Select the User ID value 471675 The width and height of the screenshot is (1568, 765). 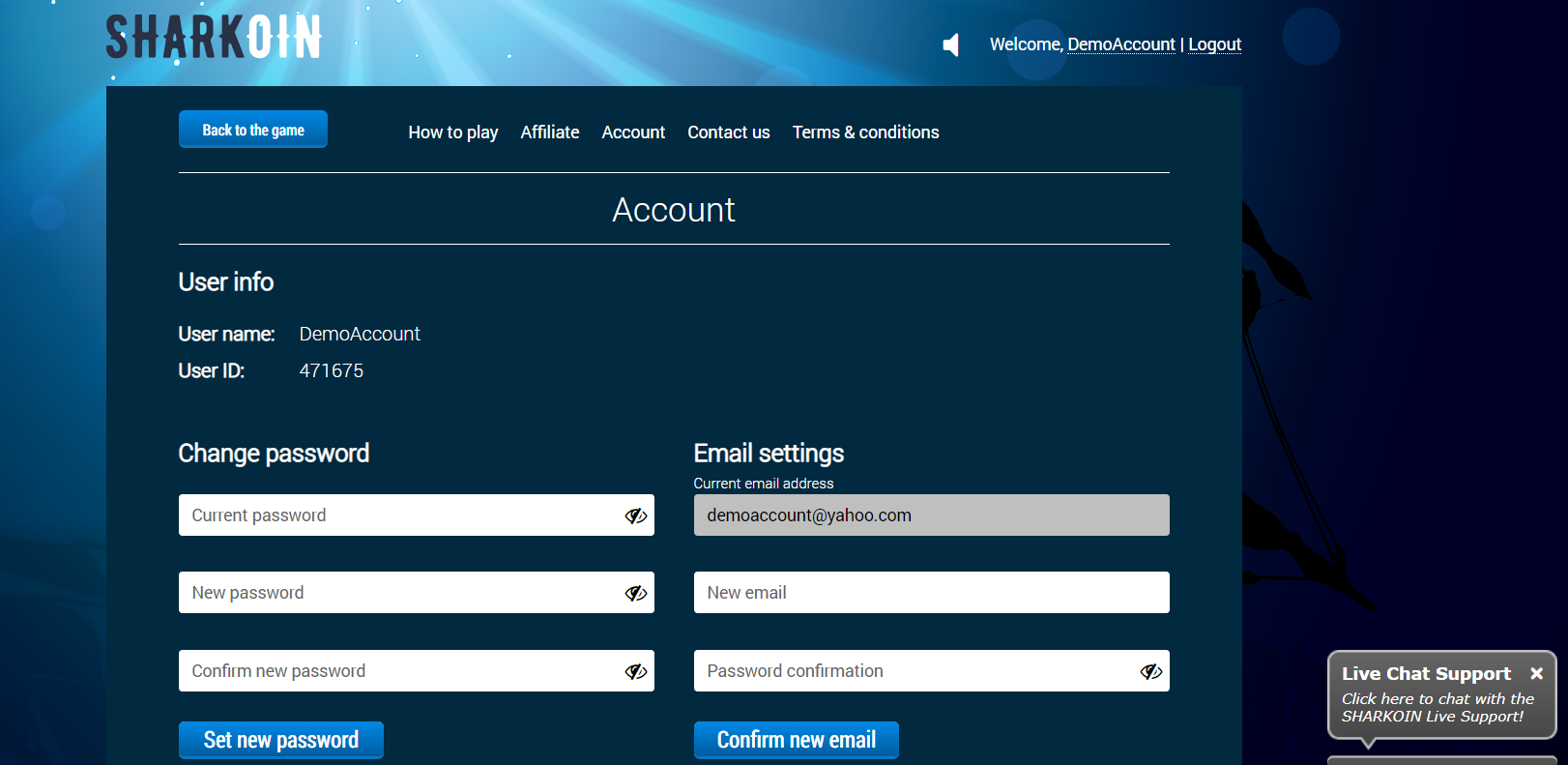click(332, 370)
